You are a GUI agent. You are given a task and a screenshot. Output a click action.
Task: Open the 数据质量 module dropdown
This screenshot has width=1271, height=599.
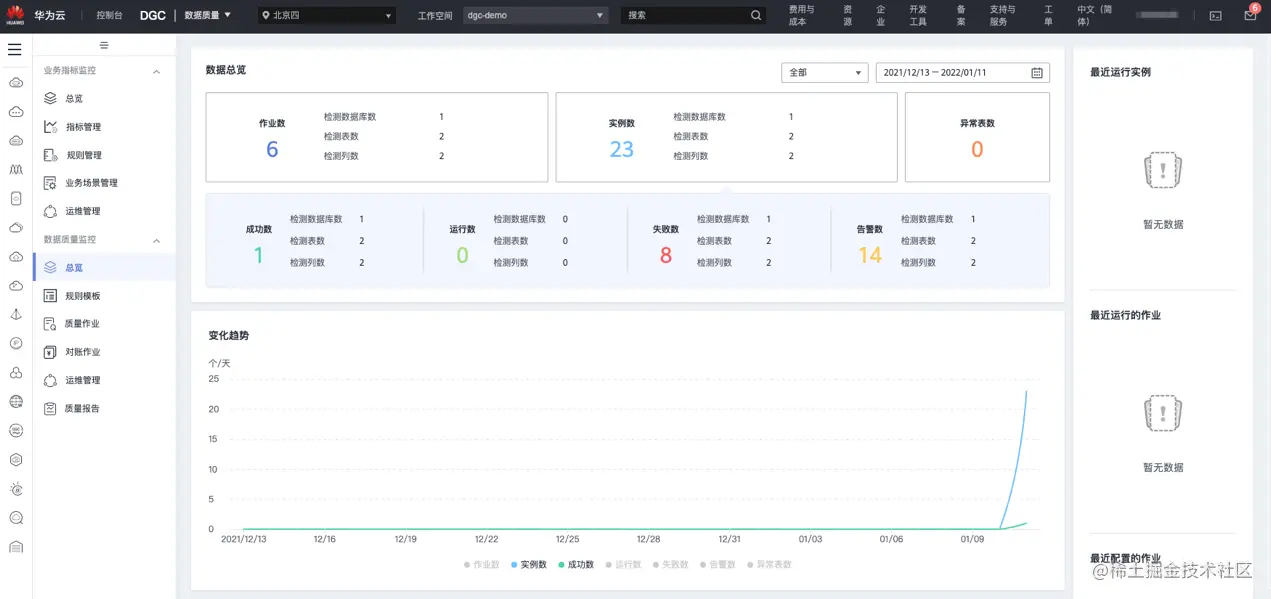(208, 16)
